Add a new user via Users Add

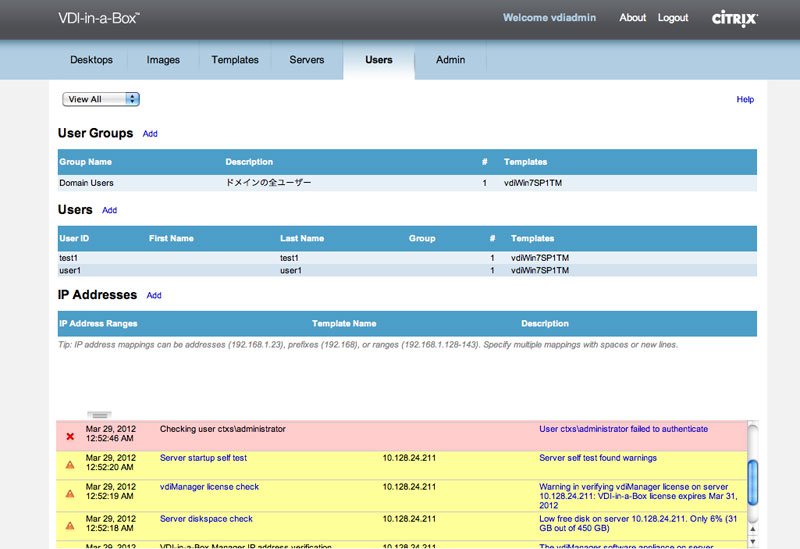110,210
